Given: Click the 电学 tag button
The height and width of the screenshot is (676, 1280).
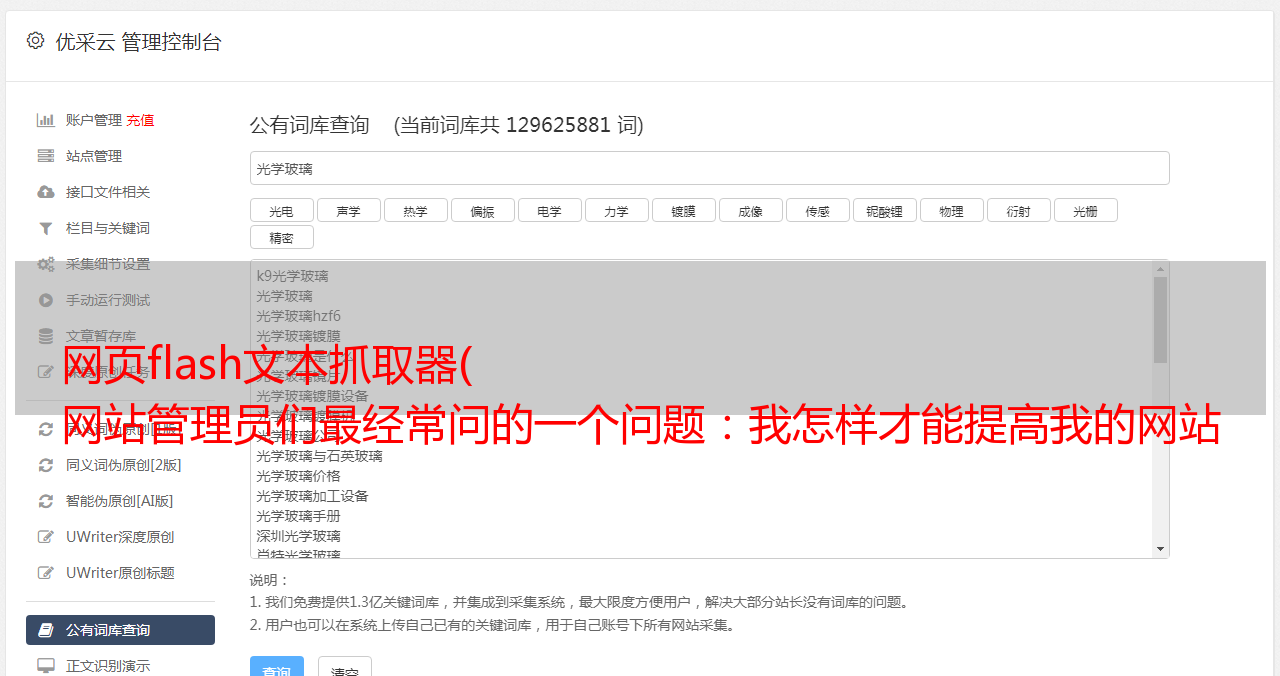Looking at the screenshot, I should click(x=549, y=210).
